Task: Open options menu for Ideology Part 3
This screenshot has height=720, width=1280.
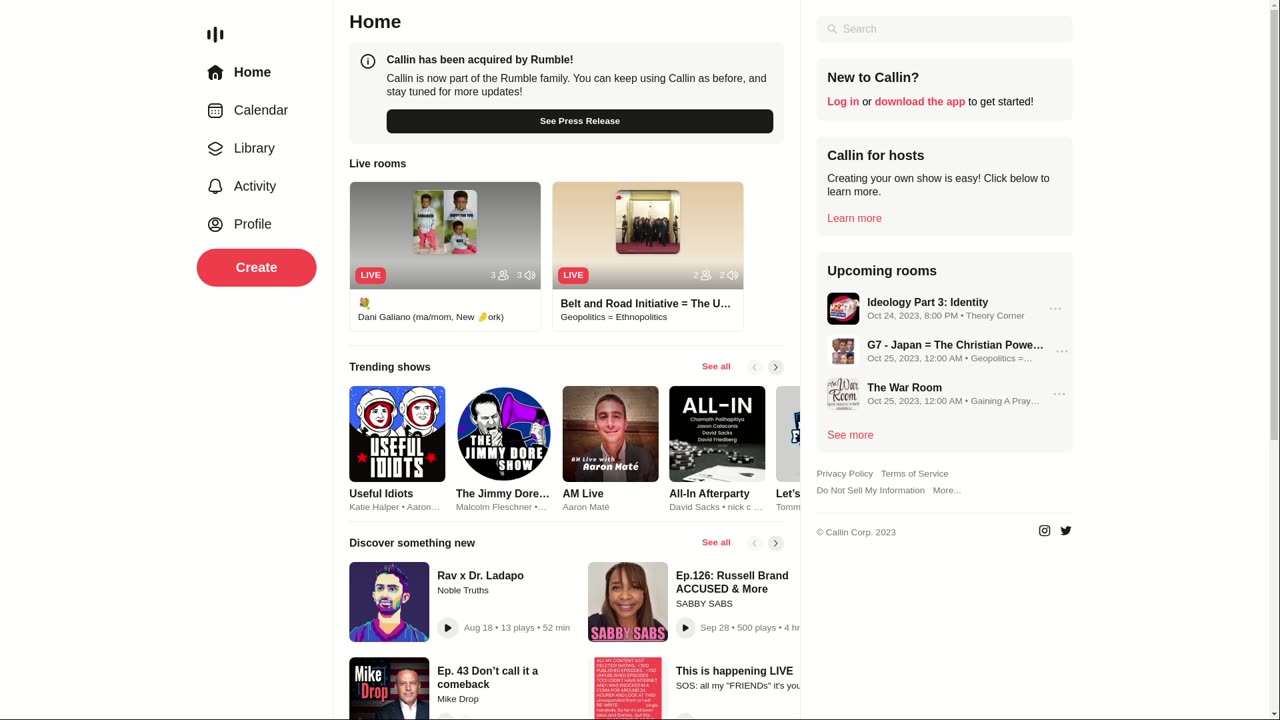Action: coord(1055,309)
